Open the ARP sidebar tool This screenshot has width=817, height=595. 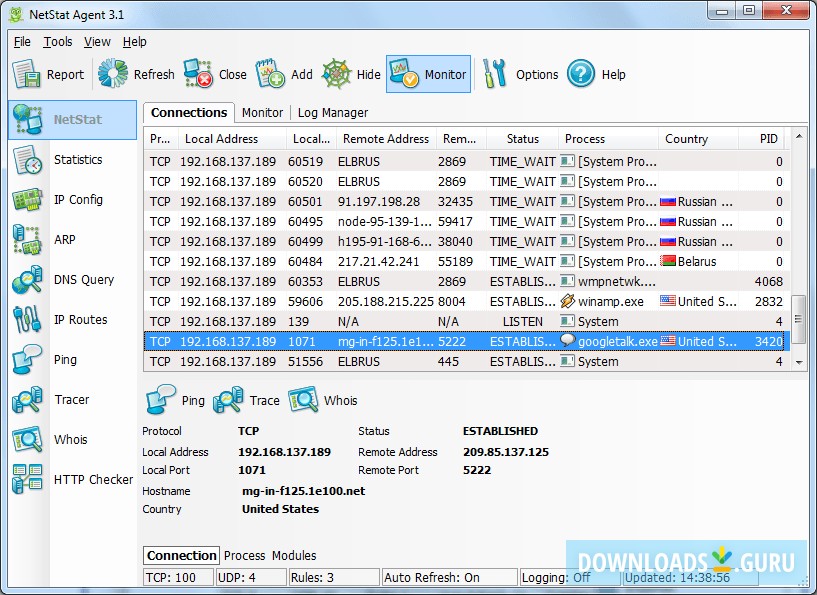(x=72, y=240)
